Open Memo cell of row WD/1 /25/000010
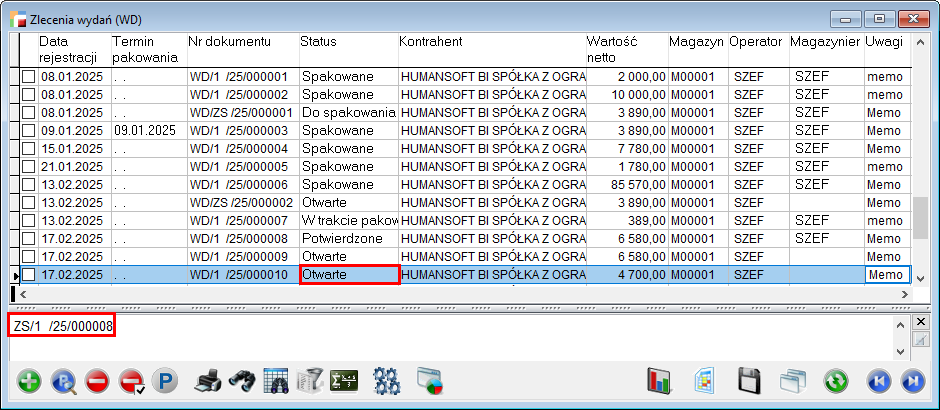The width and height of the screenshot is (940, 410). [886, 275]
